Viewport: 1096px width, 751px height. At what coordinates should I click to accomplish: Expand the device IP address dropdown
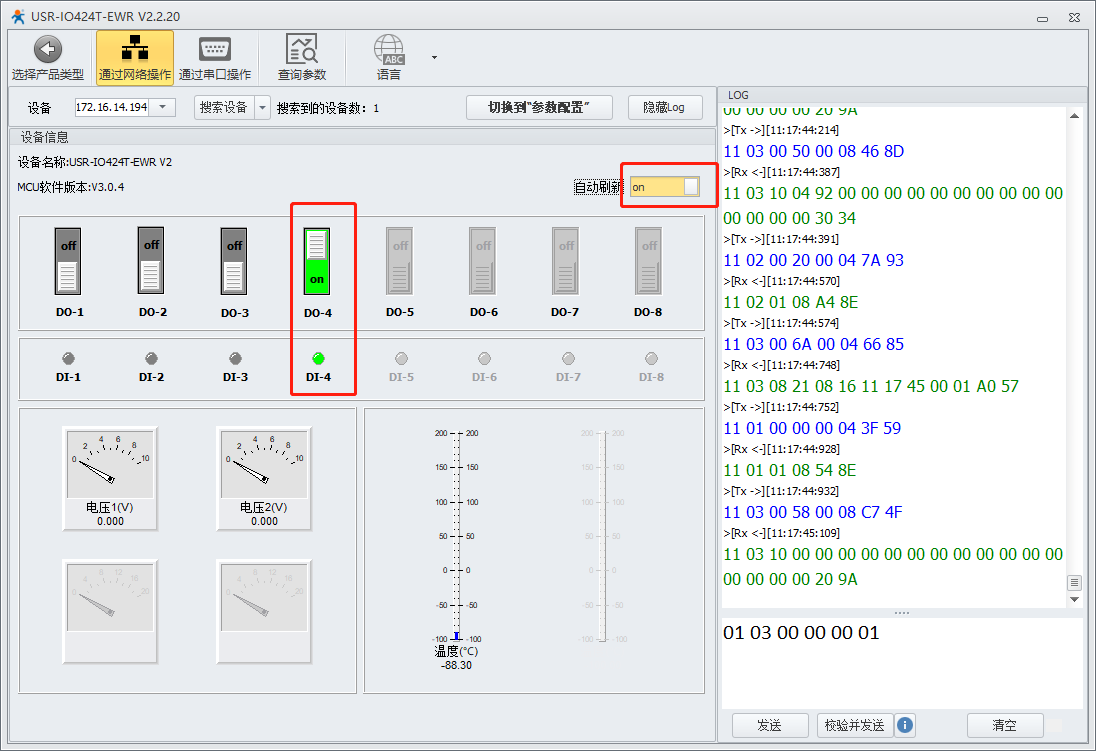163,107
